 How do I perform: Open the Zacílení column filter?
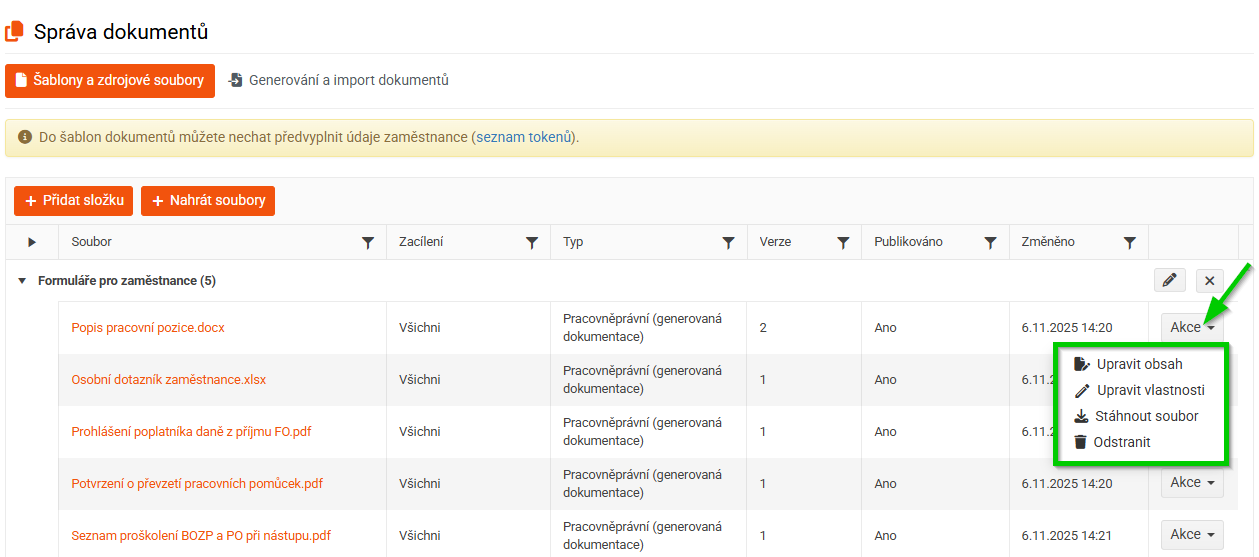[x=532, y=242]
